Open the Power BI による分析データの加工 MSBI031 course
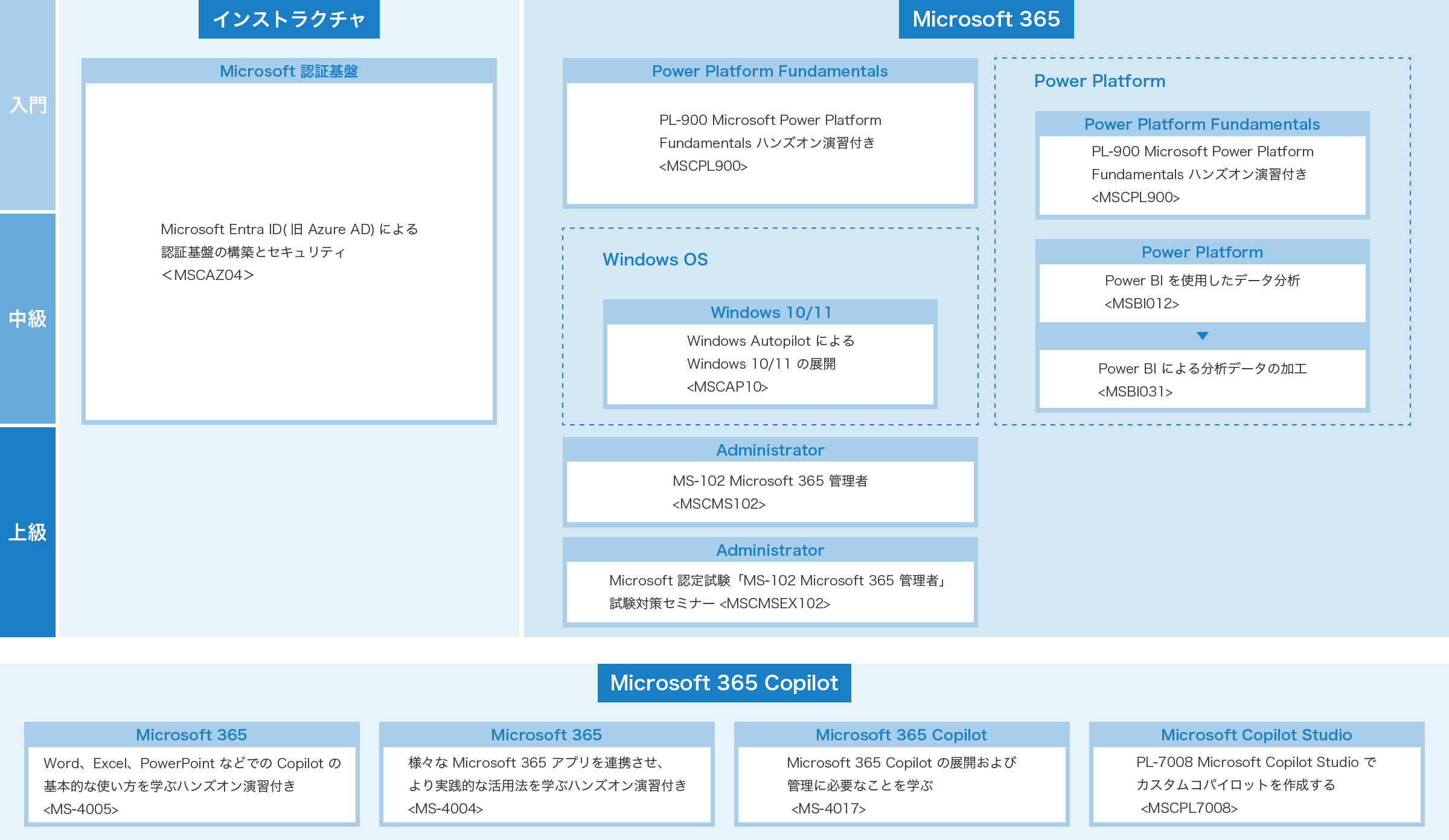This screenshot has width=1449, height=840. [x=1203, y=380]
